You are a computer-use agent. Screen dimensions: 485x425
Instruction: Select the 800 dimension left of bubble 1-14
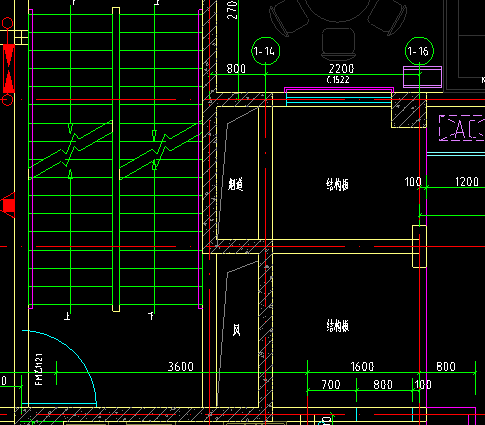(236, 69)
